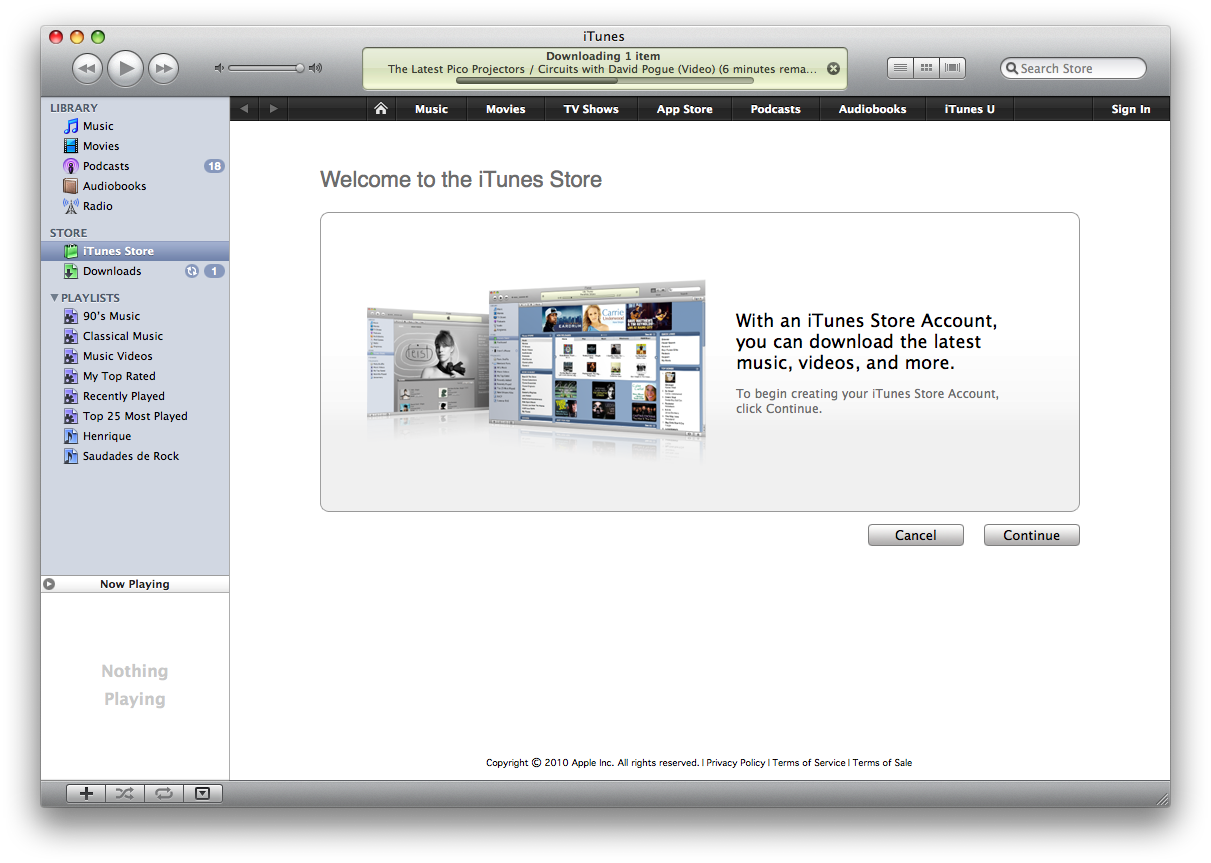Click the download progress bar
Image resolution: width=1211 pixels, height=863 pixels.
pos(604,81)
